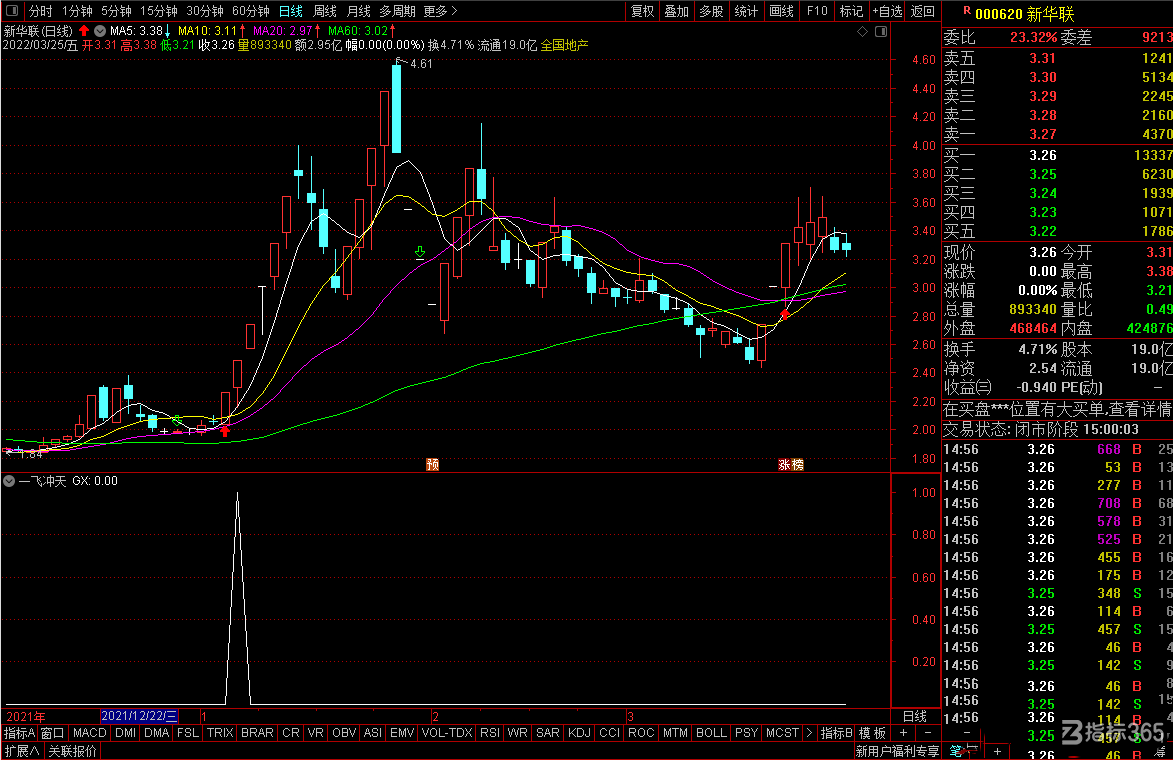The height and width of the screenshot is (760, 1173).
Task: Click the 2021/12/22/三 date label
Action: (139, 716)
